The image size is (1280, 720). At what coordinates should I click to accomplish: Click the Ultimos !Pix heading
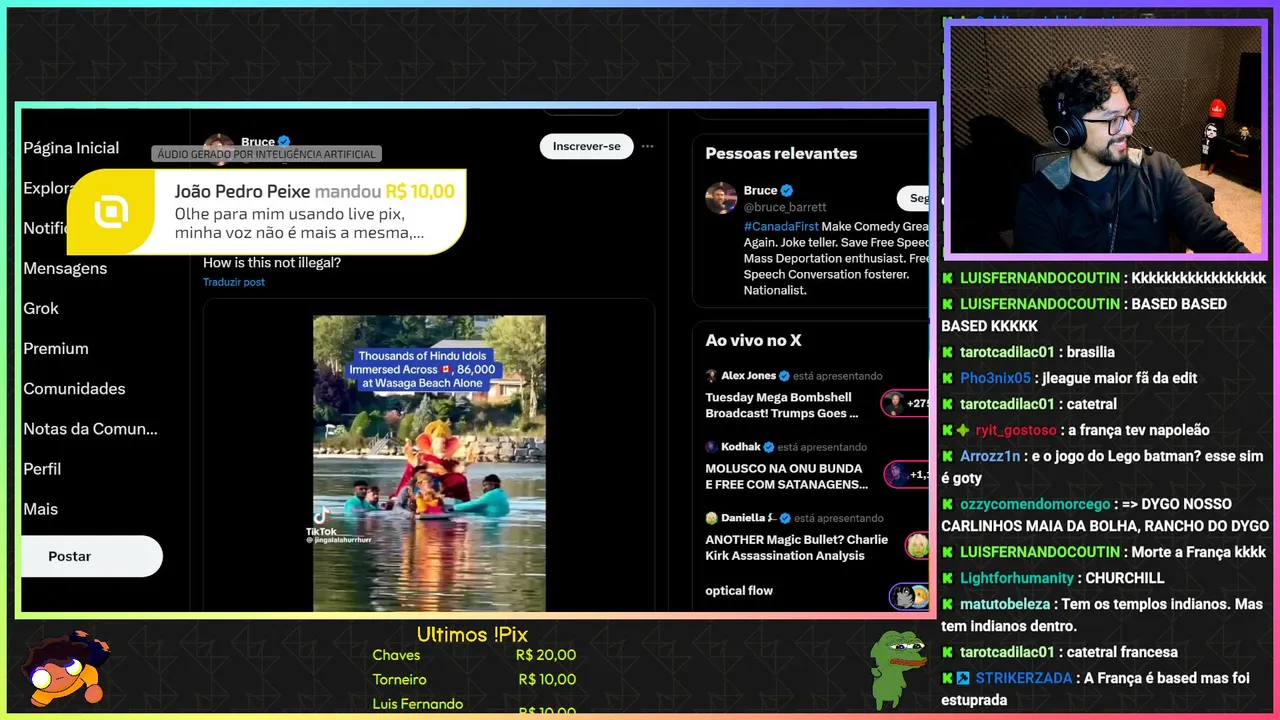tap(472, 635)
